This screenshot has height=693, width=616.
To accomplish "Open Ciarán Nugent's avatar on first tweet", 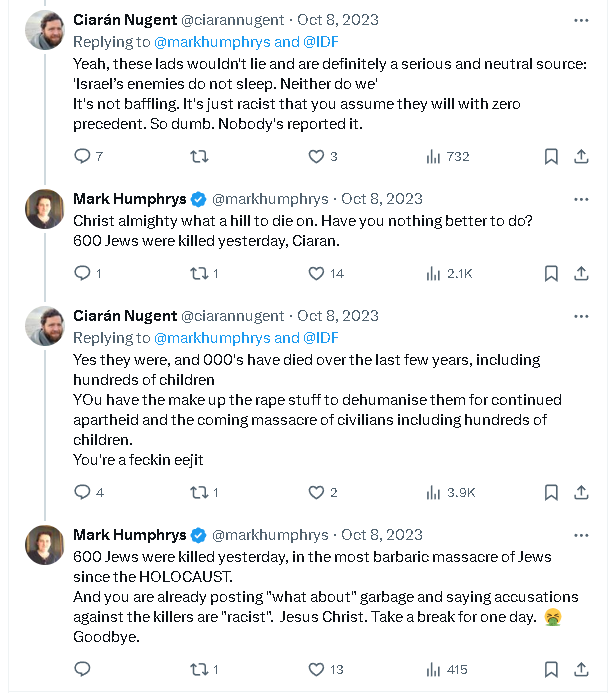I will (x=45, y=31).
